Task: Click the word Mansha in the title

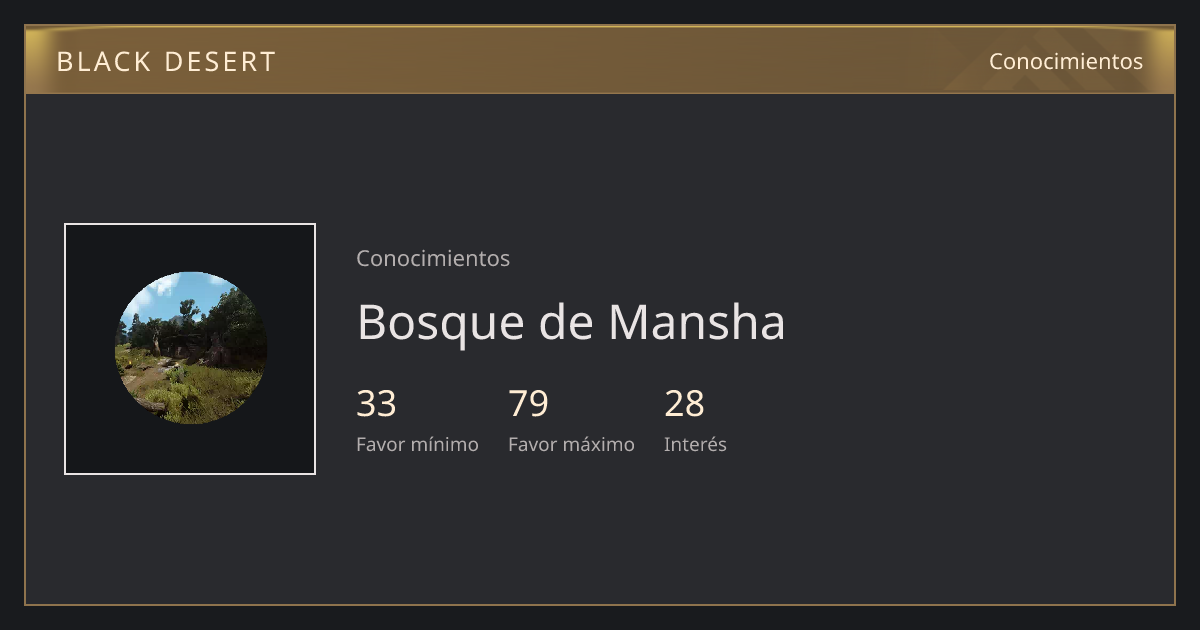Action: click(x=697, y=322)
